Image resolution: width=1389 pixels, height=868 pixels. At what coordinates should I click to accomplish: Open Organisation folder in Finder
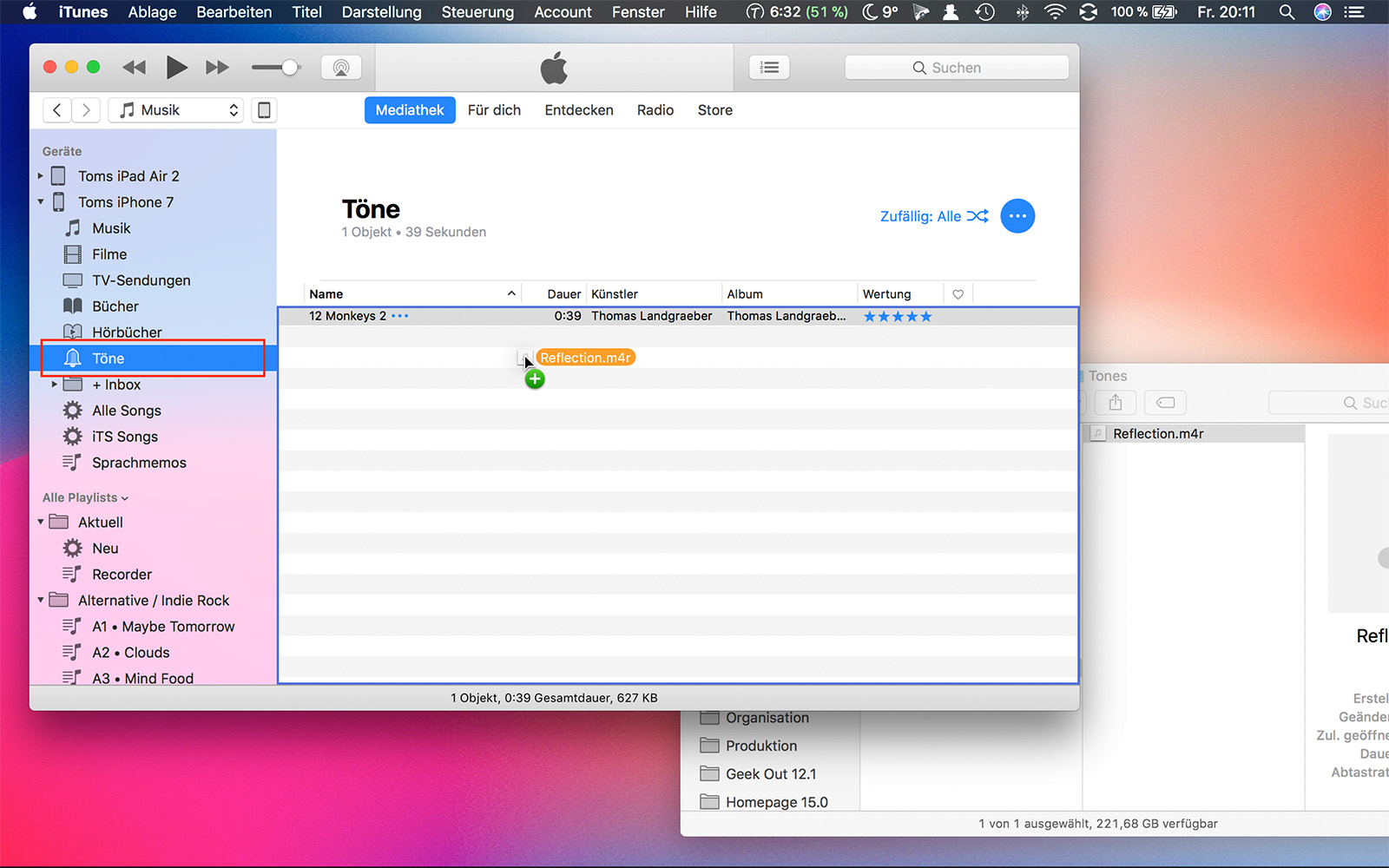(x=767, y=718)
